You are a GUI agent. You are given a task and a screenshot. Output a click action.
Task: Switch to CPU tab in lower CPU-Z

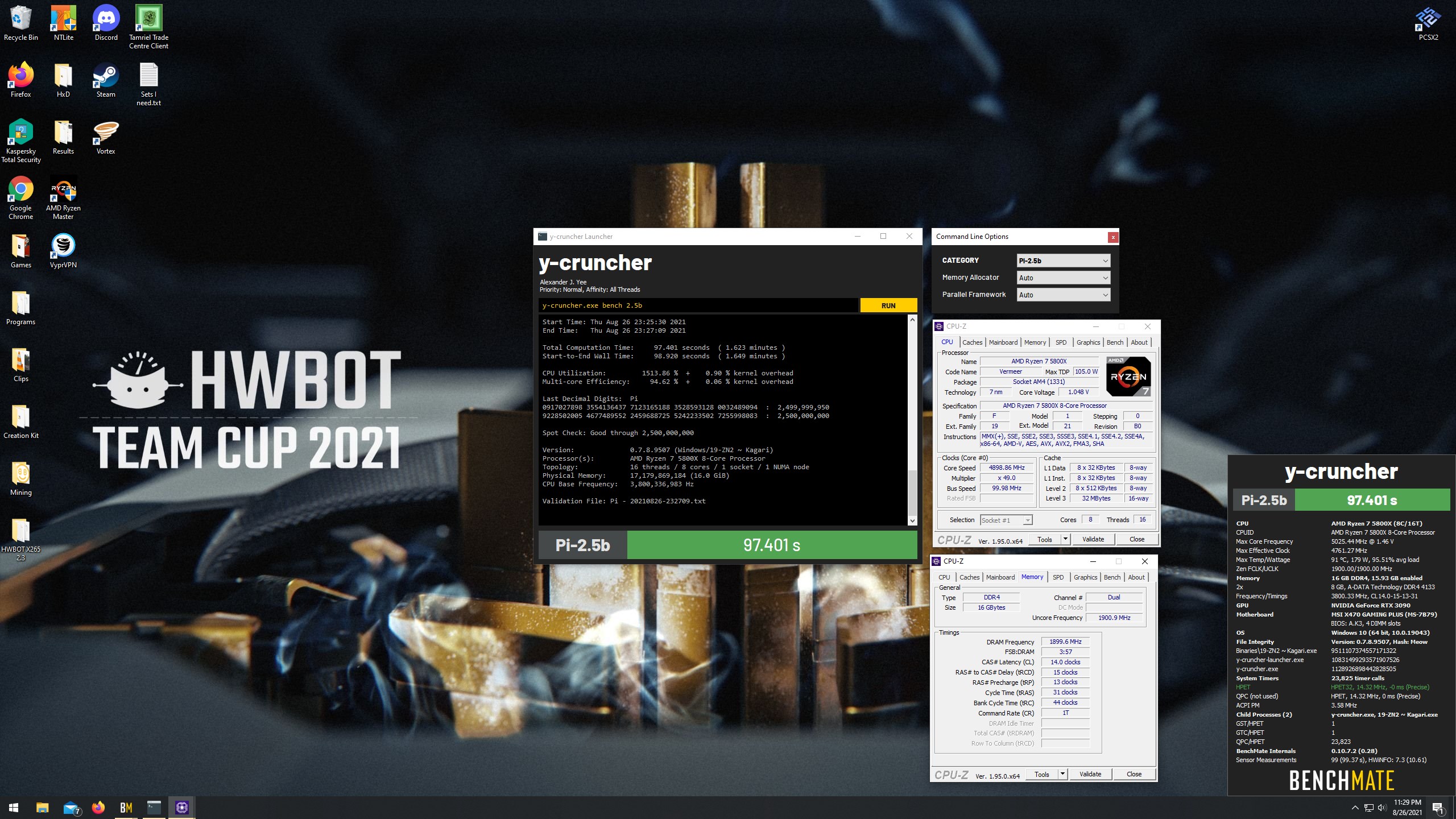tap(944, 577)
